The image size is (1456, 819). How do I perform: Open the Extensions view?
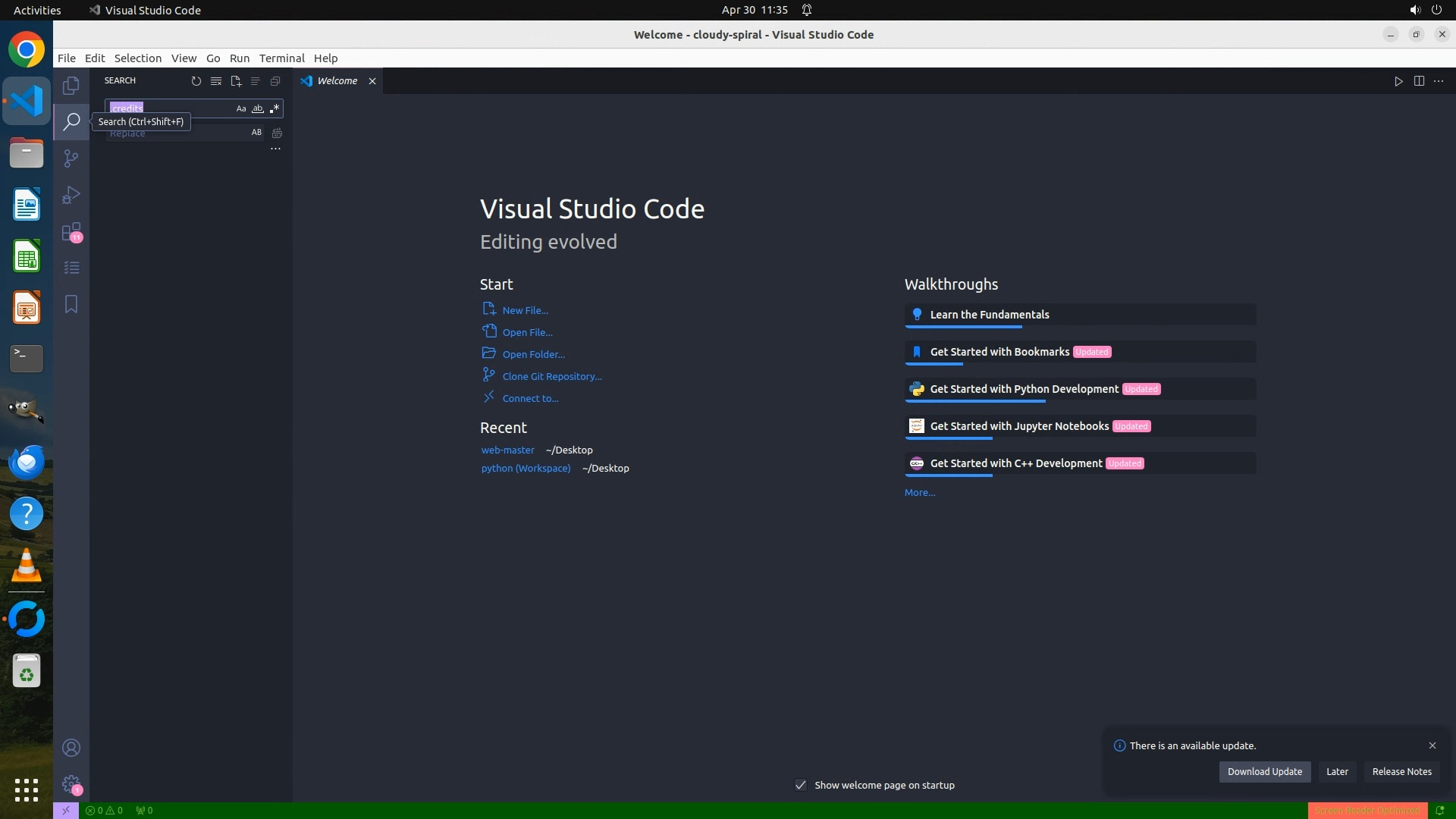71,231
